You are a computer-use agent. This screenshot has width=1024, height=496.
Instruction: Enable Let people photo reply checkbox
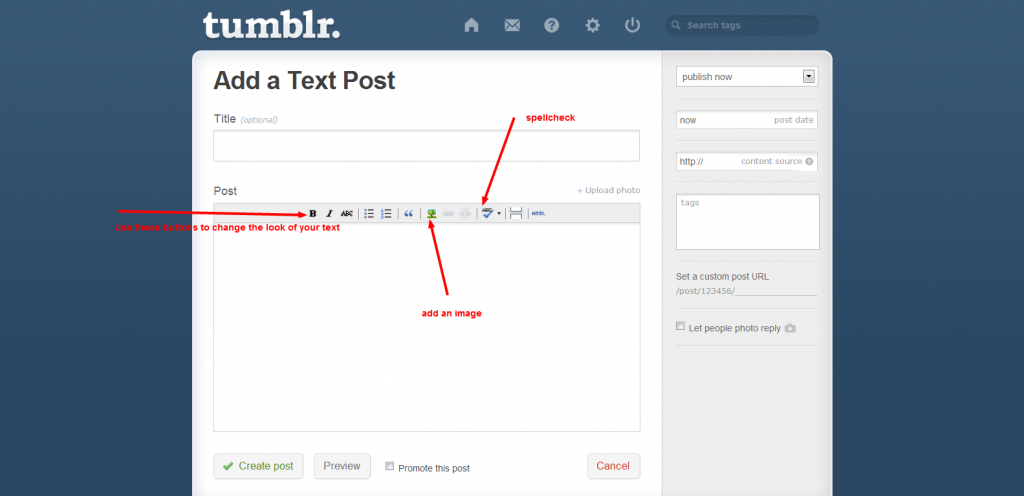point(680,326)
